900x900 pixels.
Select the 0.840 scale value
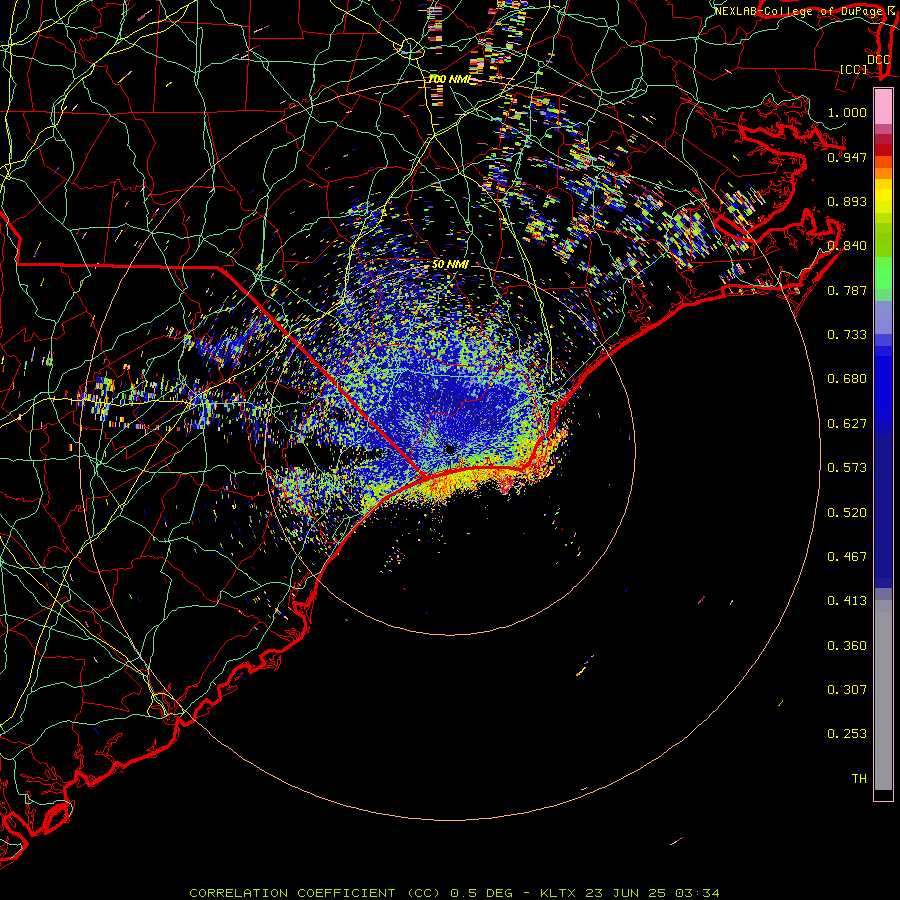point(847,246)
